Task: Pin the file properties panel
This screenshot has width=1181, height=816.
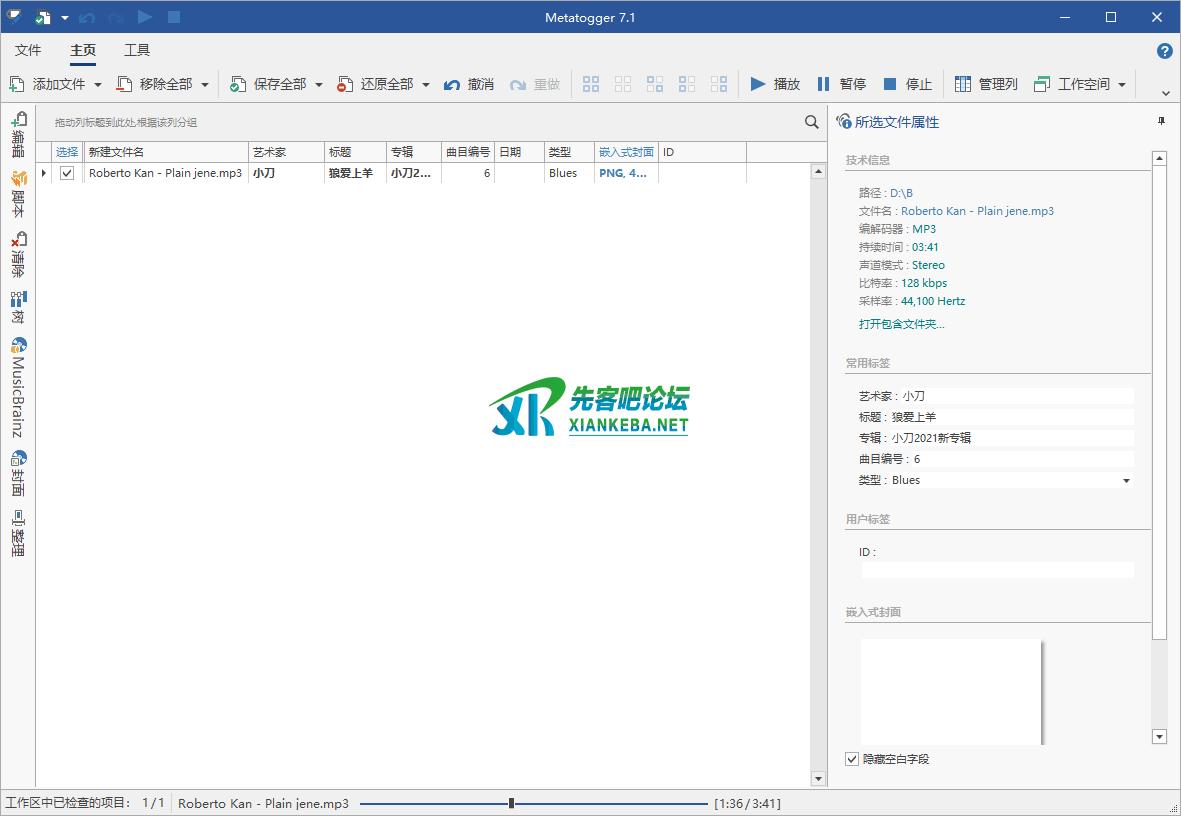Action: pyautogui.click(x=1161, y=121)
